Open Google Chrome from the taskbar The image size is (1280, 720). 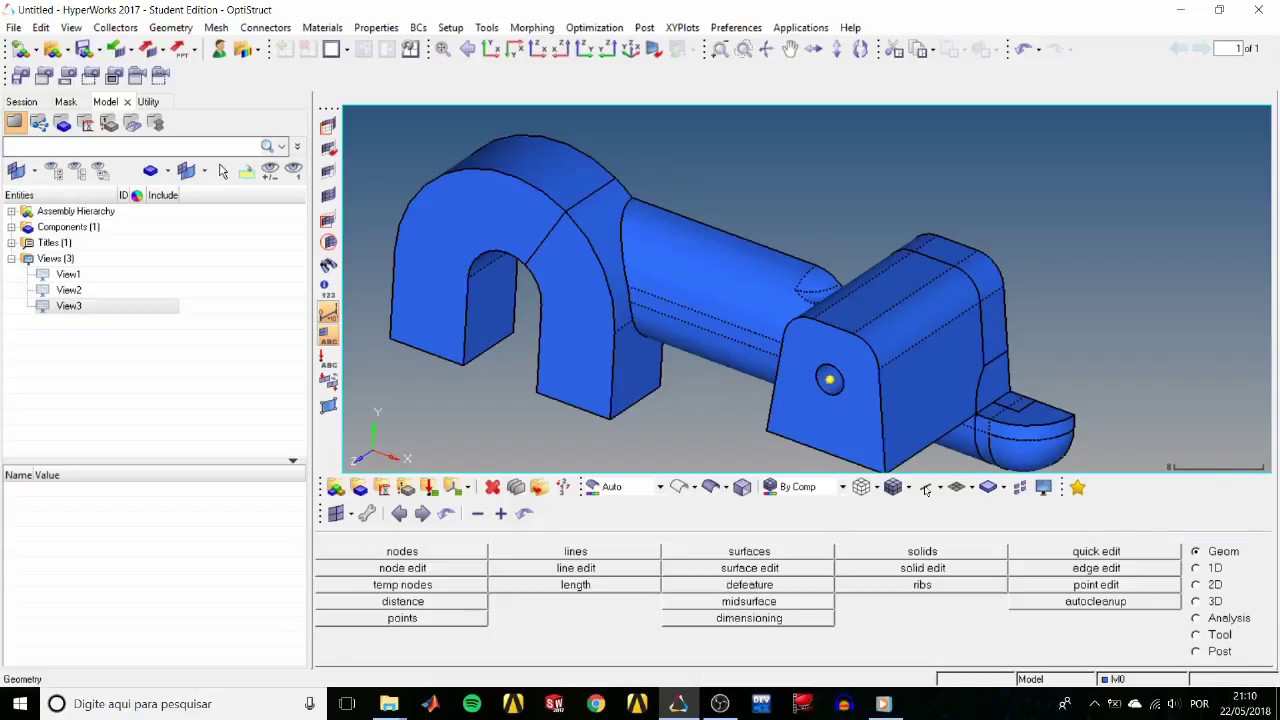pos(595,704)
